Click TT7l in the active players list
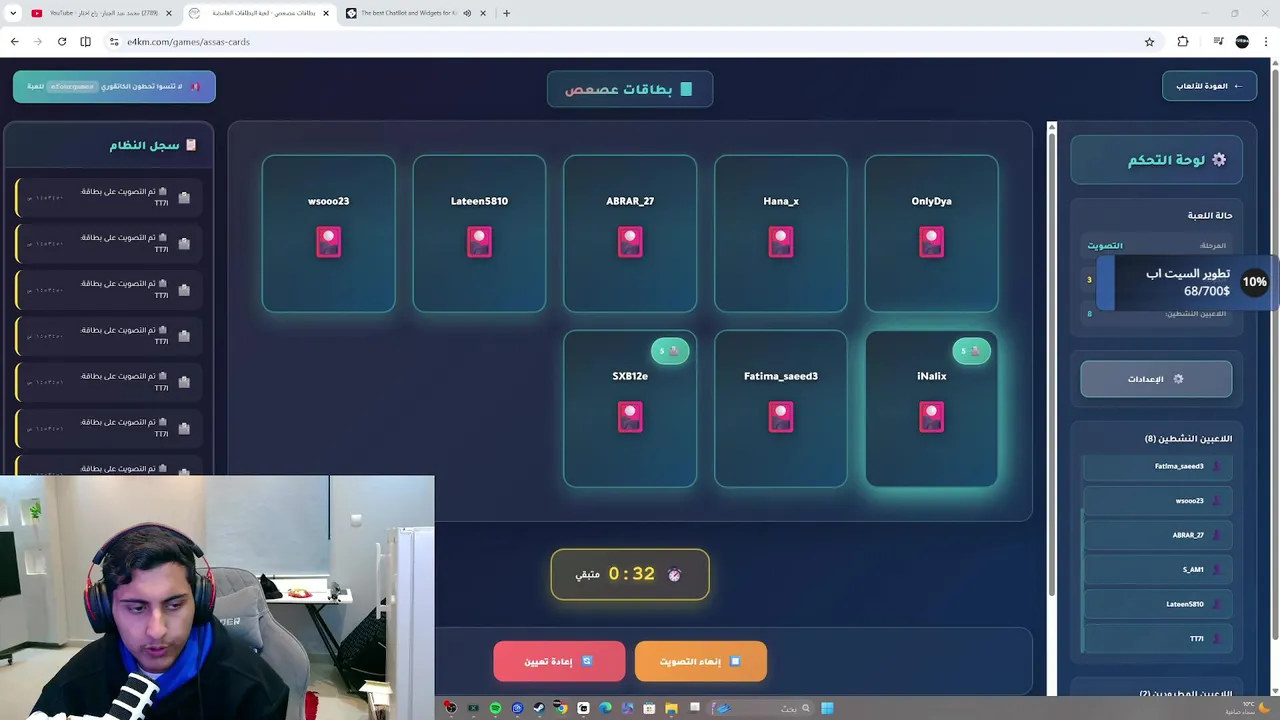Viewport: 1280px width, 720px height. coord(1157,639)
